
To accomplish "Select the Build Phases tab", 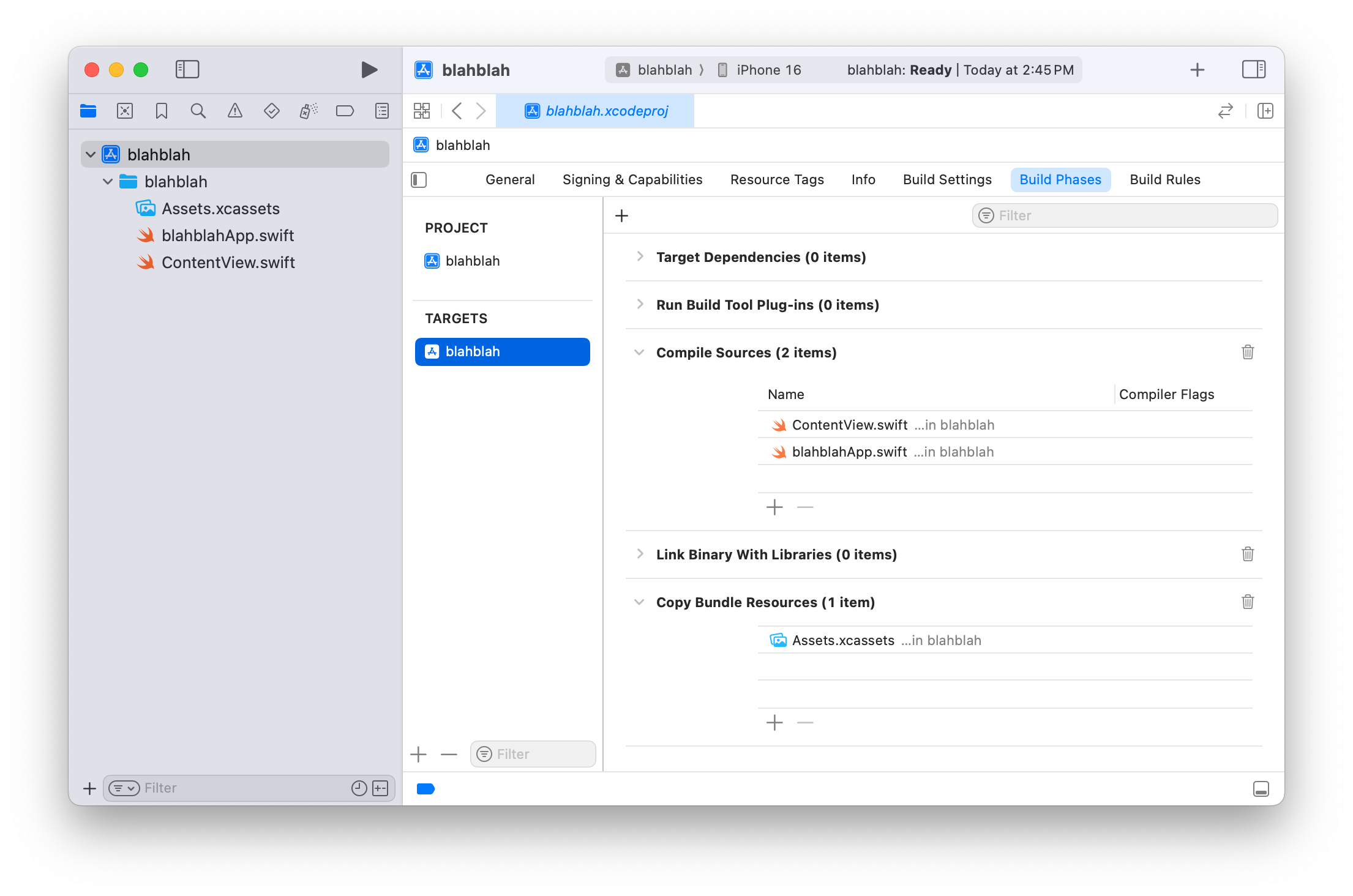I will (x=1060, y=180).
